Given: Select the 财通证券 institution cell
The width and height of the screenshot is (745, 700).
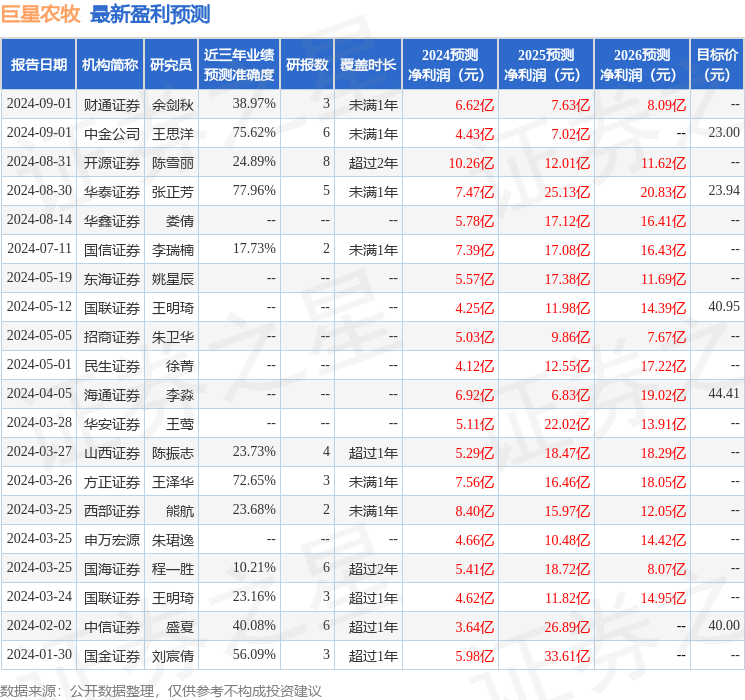Looking at the screenshot, I should tap(112, 105).
